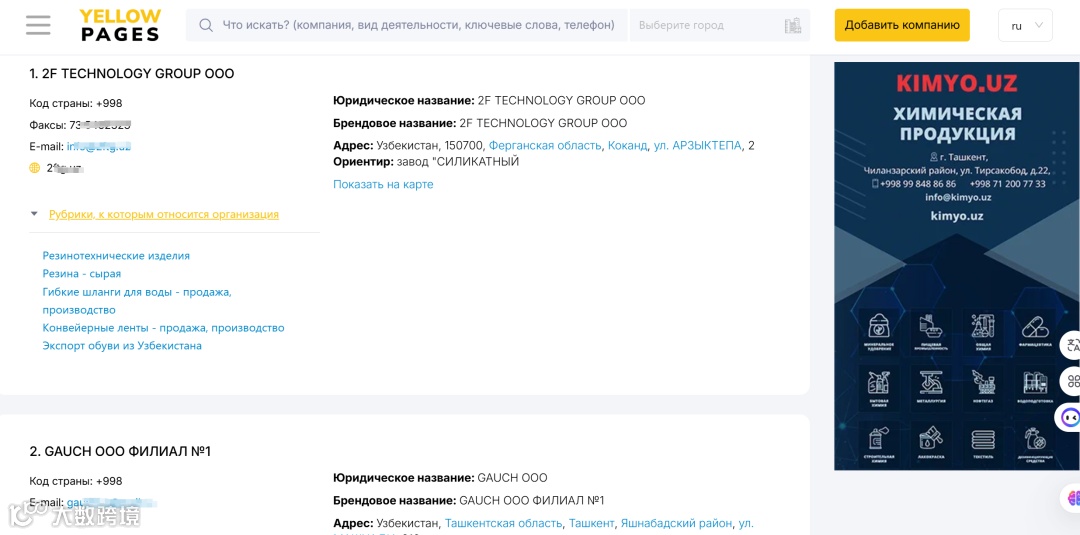1080x535 pixels.
Task: Open the 'ru' language dropdown
Action: (1025, 25)
